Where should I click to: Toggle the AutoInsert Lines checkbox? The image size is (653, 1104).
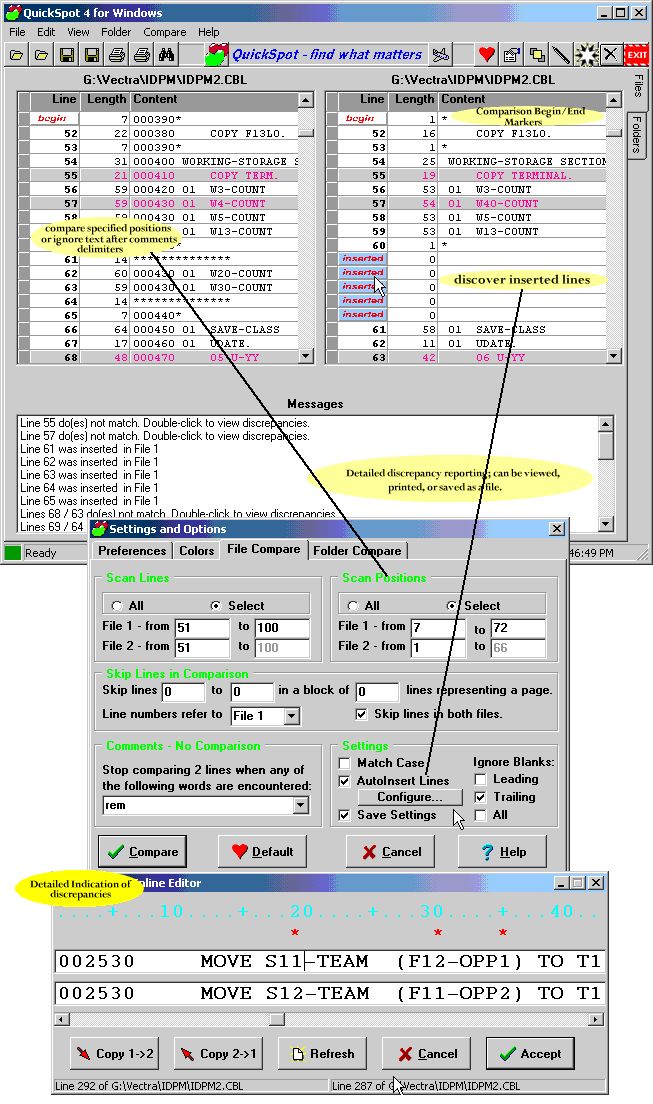pyautogui.click(x=344, y=781)
